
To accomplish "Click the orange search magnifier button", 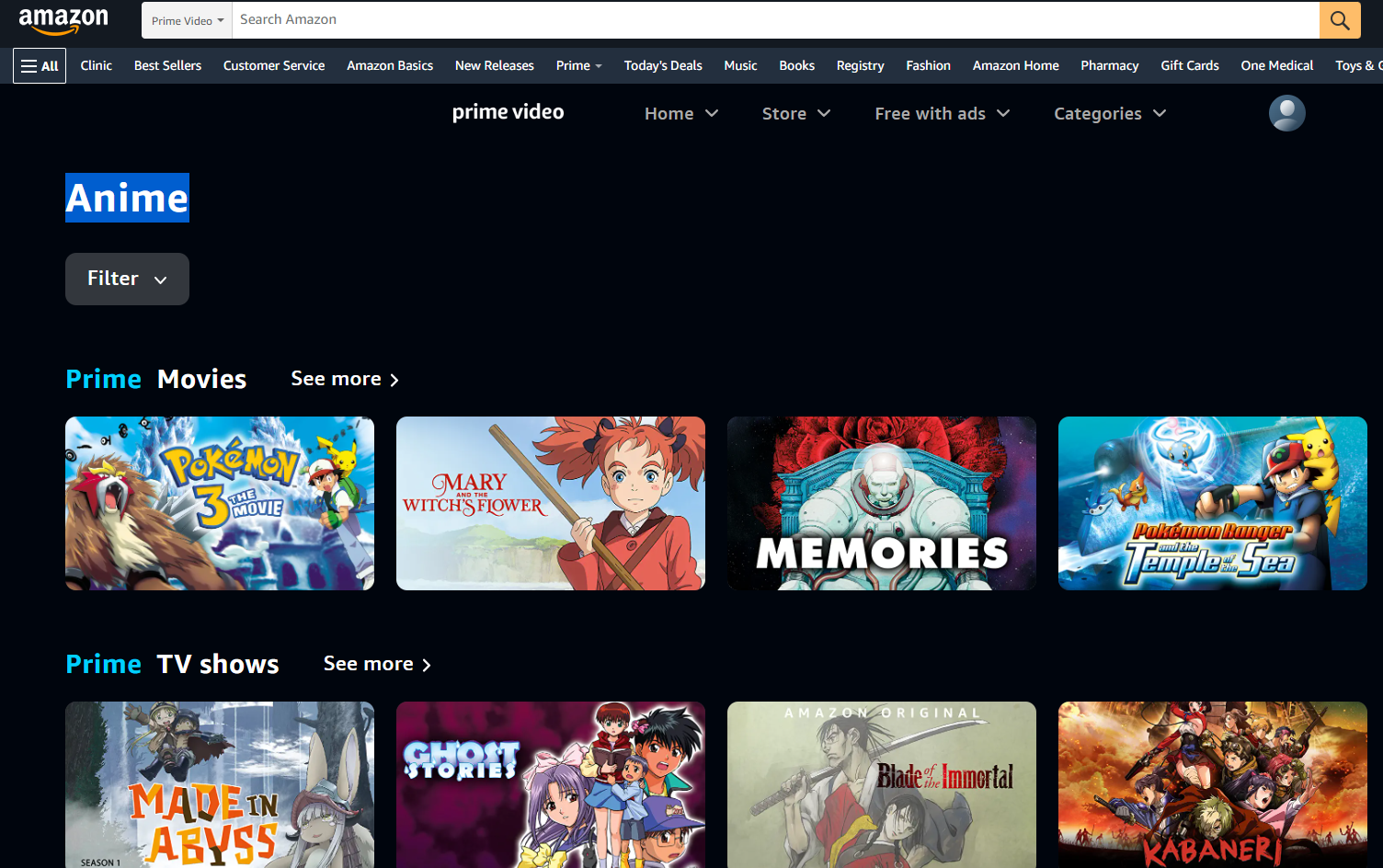I will coord(1339,20).
